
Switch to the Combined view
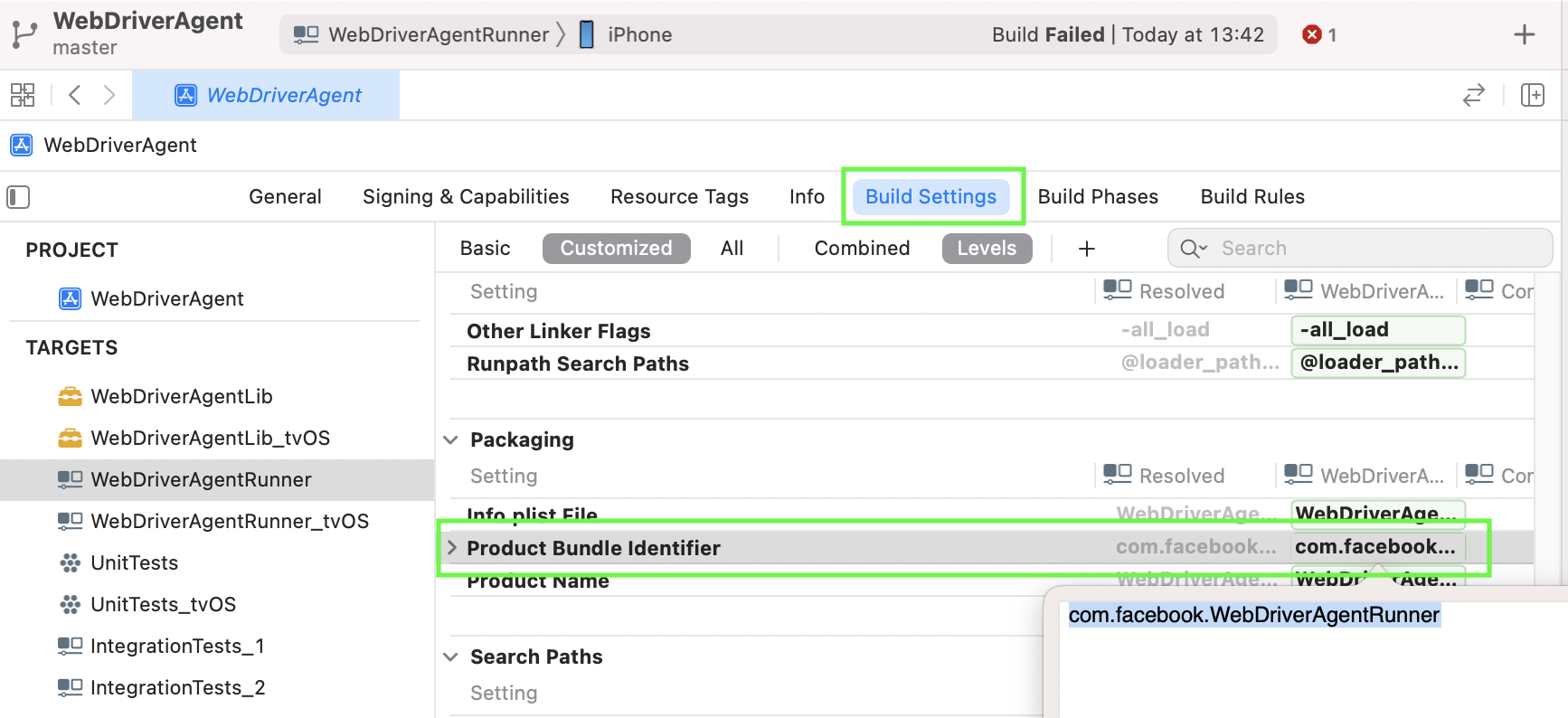coord(862,249)
